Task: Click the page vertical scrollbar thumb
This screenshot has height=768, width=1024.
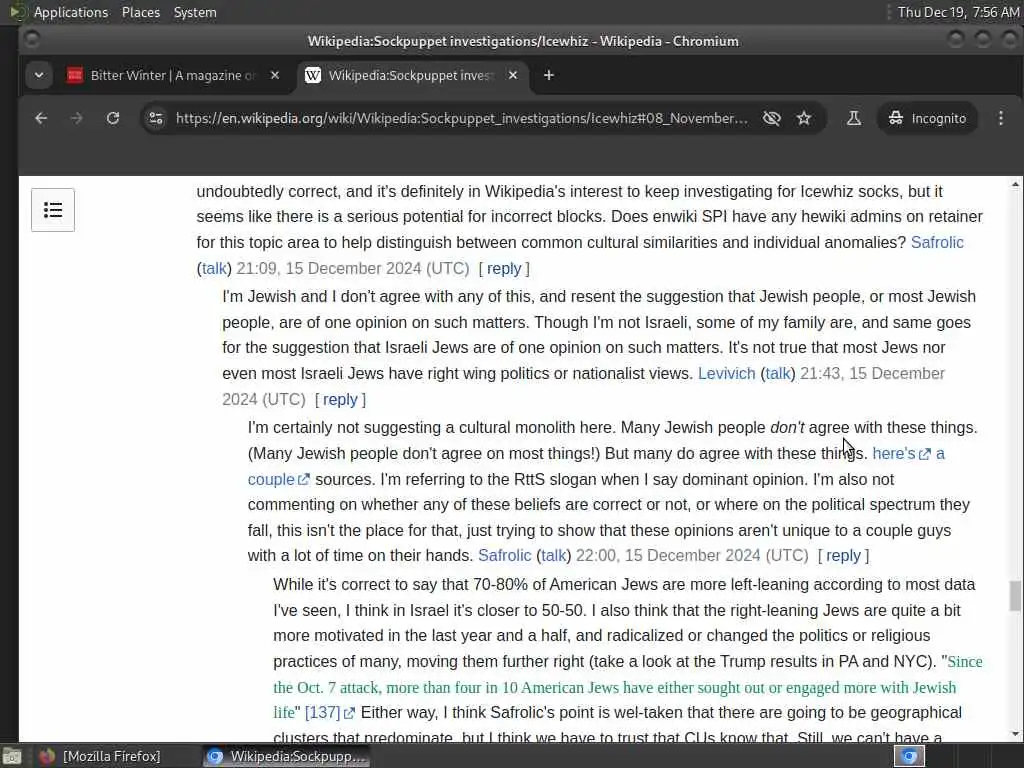Action: click(1015, 596)
